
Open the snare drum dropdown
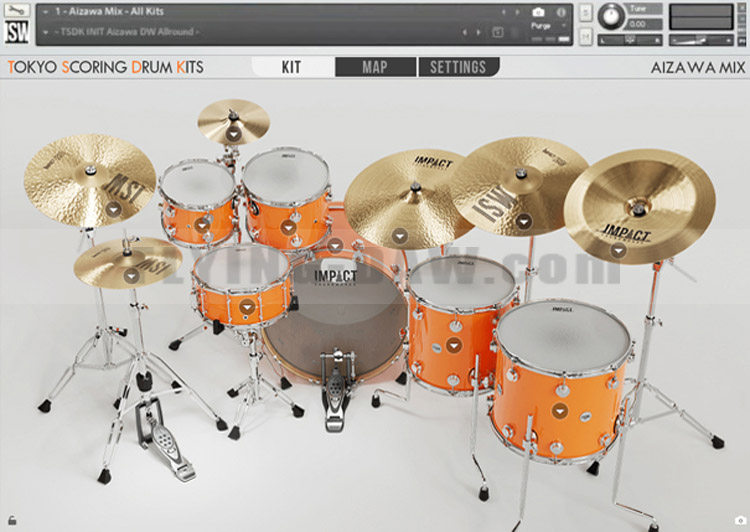(x=247, y=307)
